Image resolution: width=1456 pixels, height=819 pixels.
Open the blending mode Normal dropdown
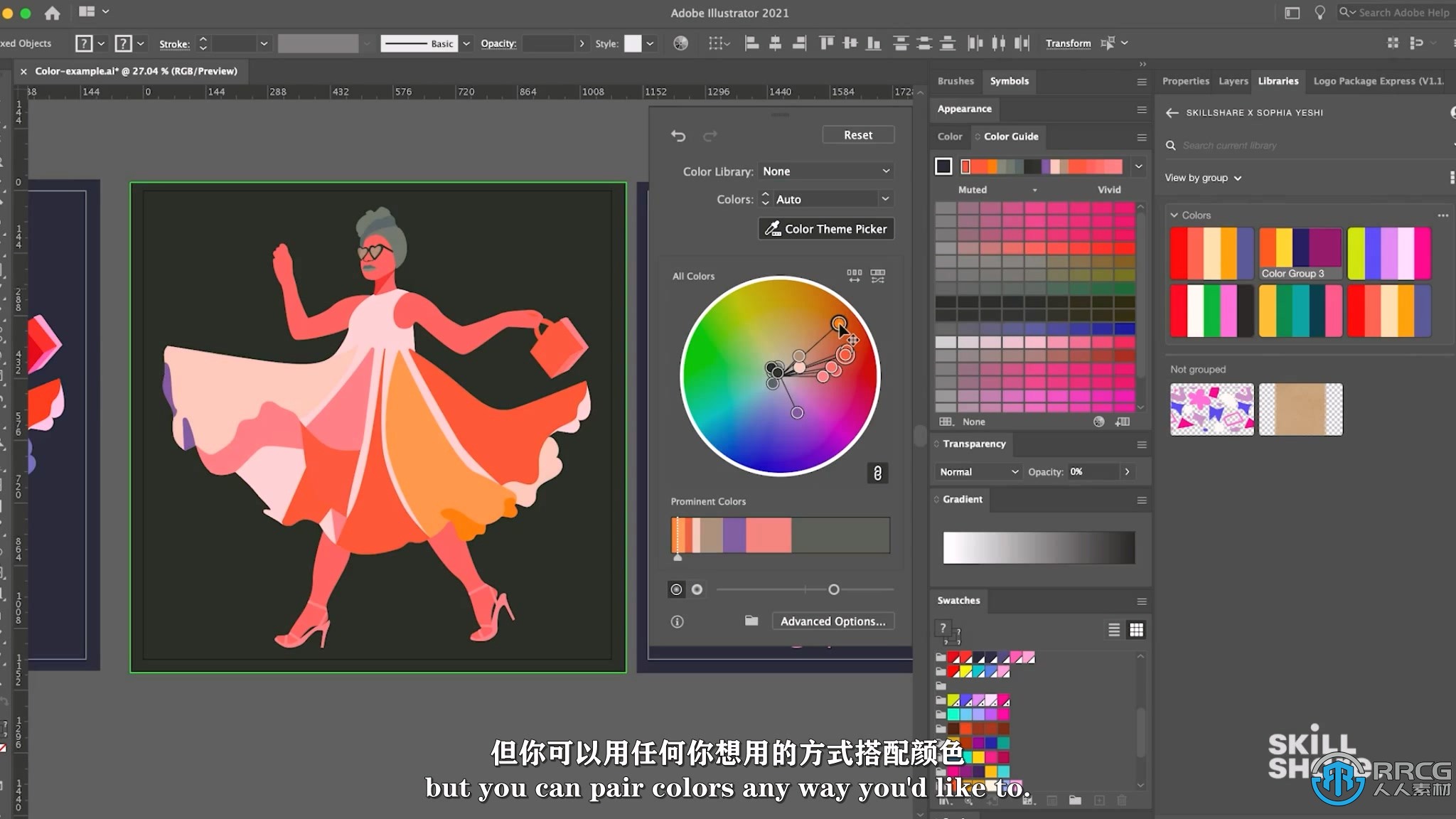click(978, 472)
